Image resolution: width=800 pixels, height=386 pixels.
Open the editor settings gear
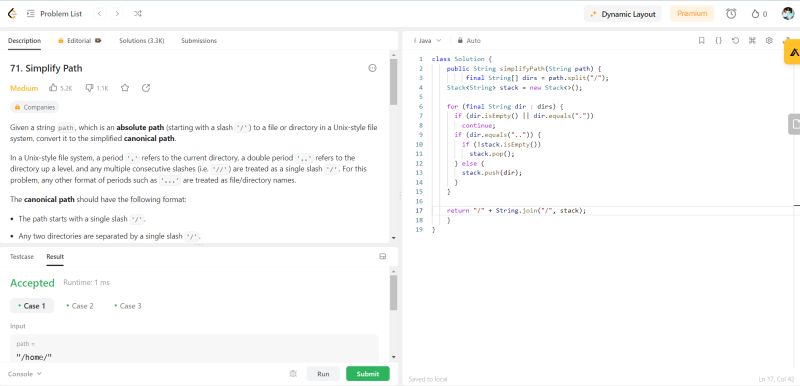pos(769,40)
